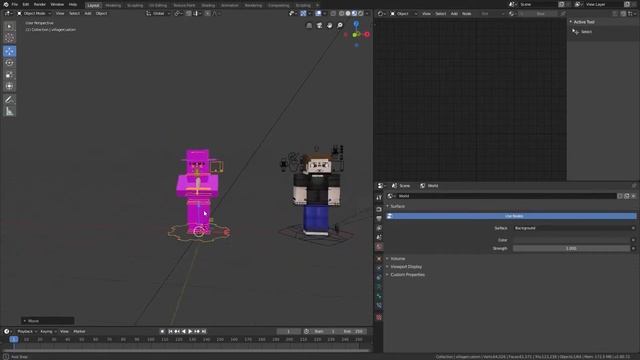640x360 pixels.
Task: Toggle camera view button in viewport
Action: coord(319,26)
